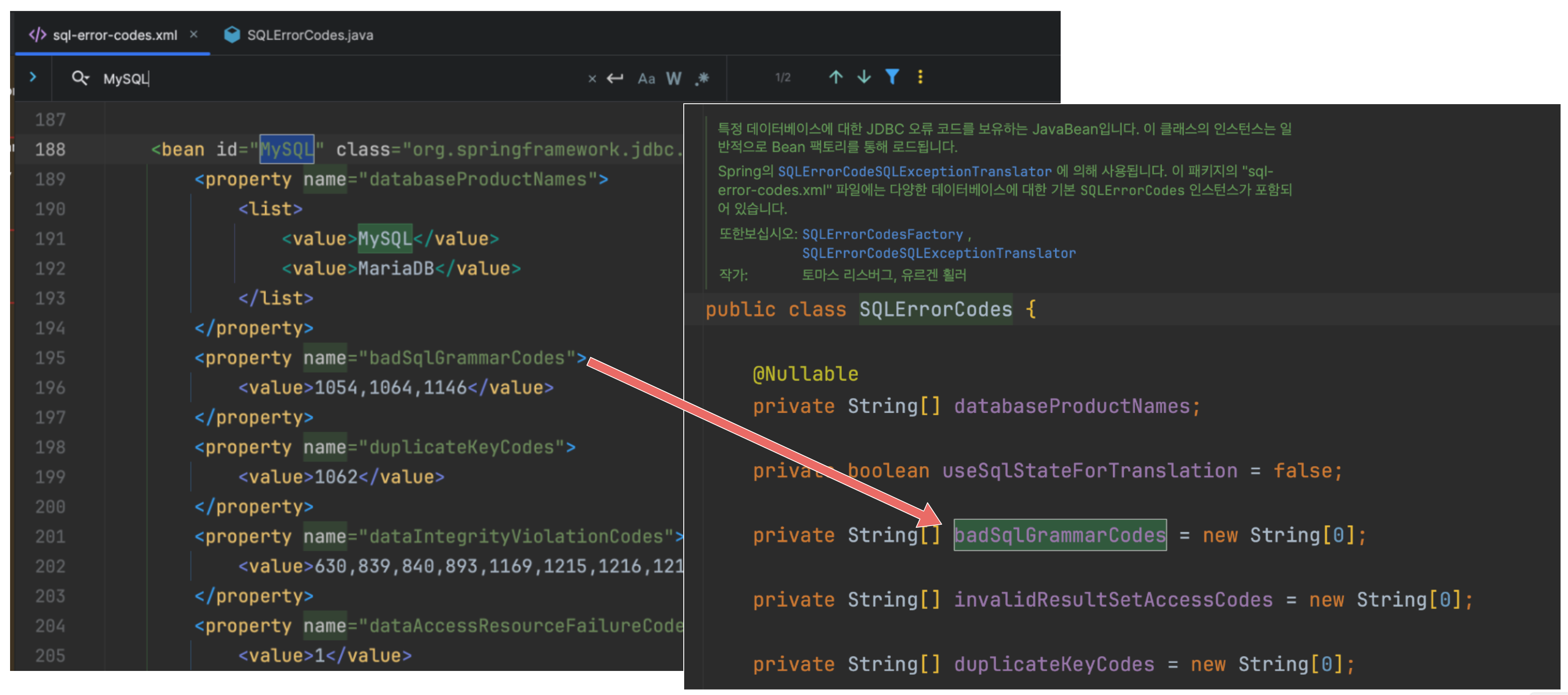The image size is (1568, 695).
Task: Open search filter options
Action: point(892,77)
